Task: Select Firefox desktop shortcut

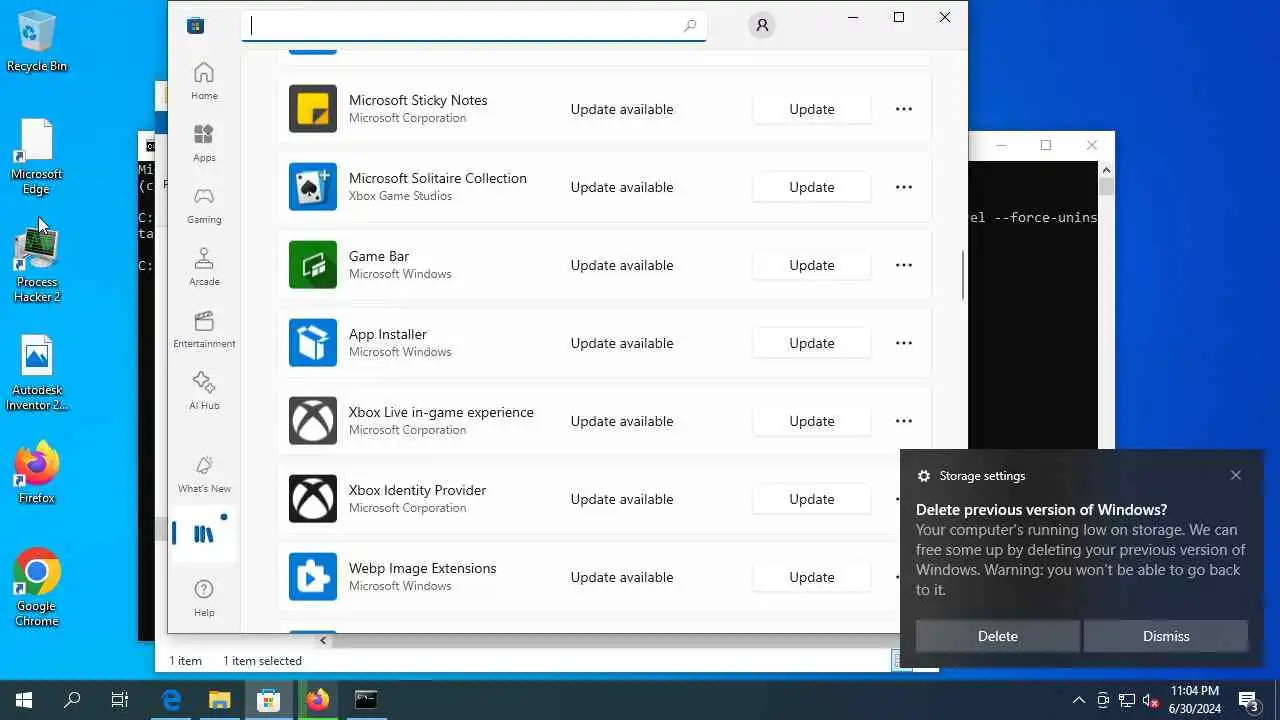Action: pos(37,473)
